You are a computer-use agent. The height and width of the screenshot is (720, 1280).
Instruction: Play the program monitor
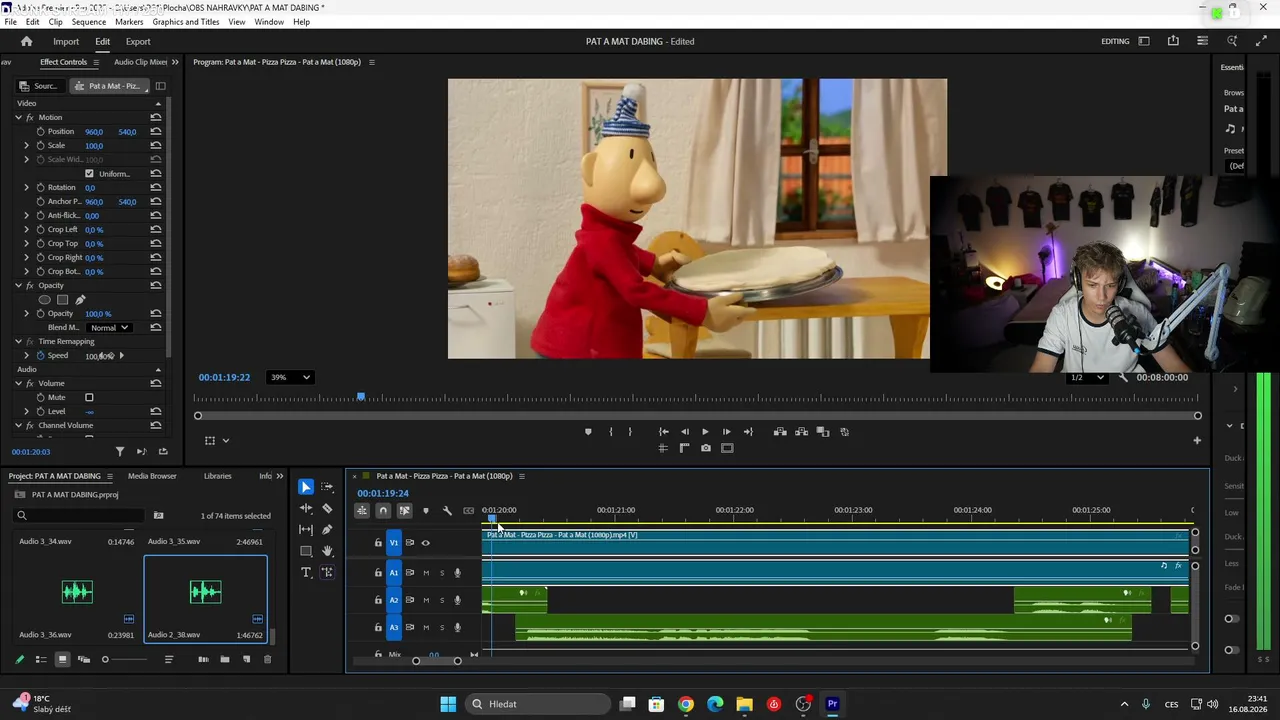tap(705, 432)
